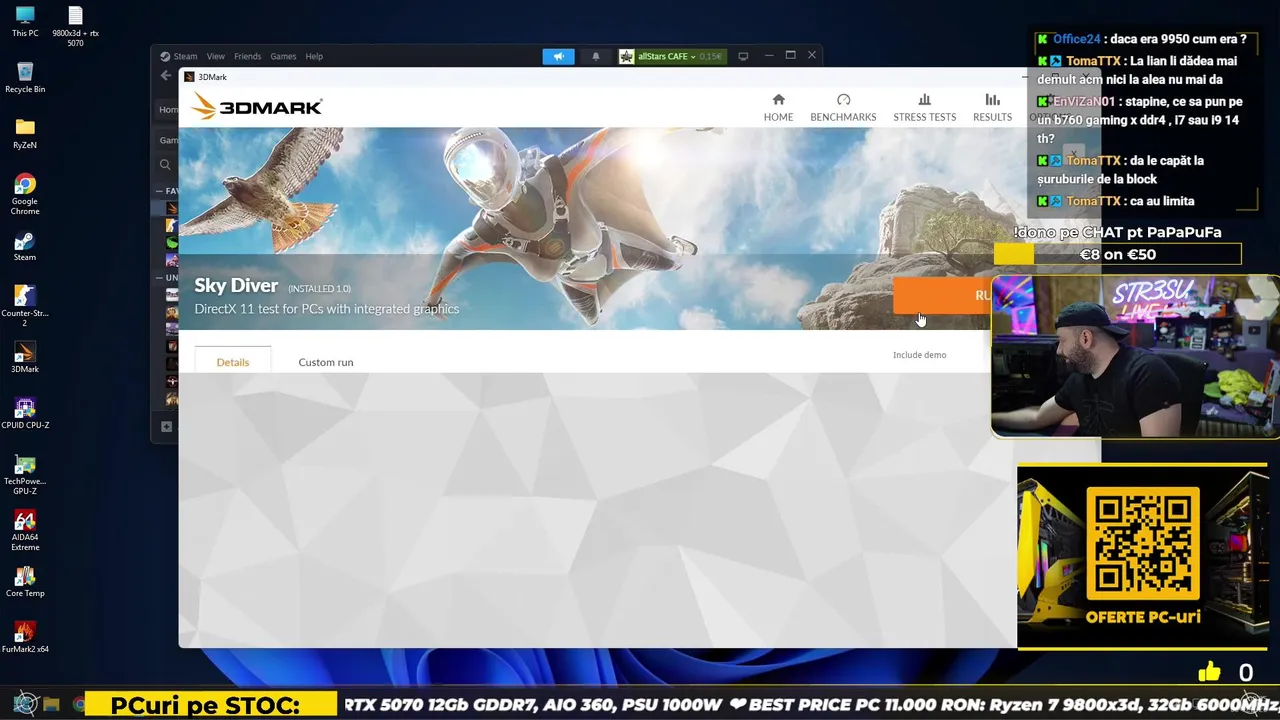Open the Friends menu in Steam
This screenshot has height=720, width=1280.
pos(247,56)
